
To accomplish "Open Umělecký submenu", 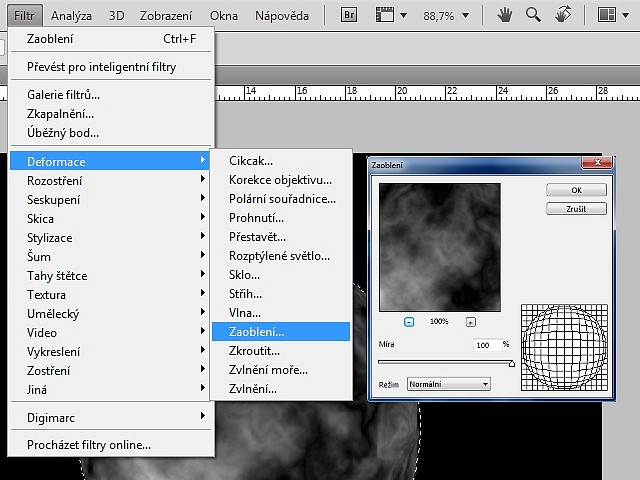I will click(x=110, y=313).
